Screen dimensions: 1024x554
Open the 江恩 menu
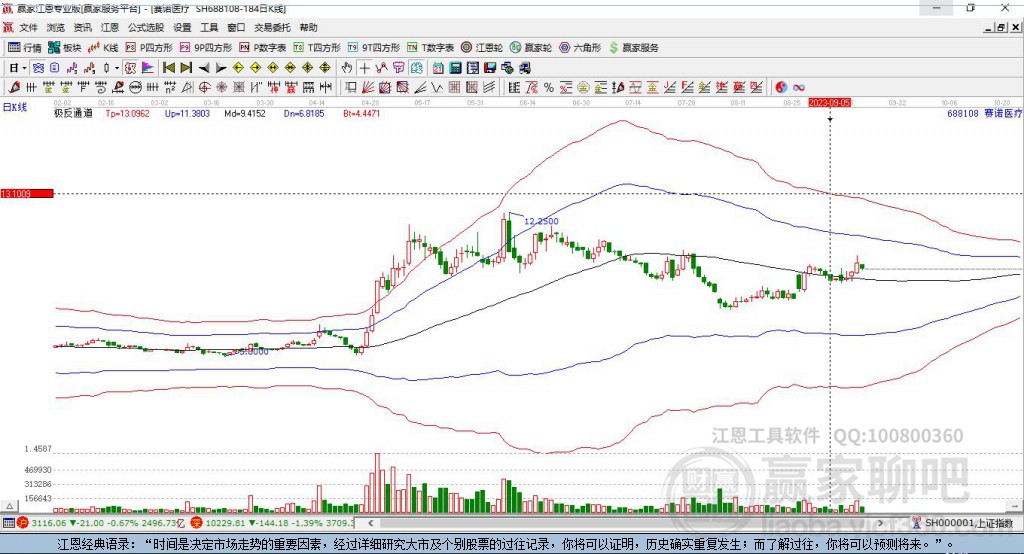110,27
